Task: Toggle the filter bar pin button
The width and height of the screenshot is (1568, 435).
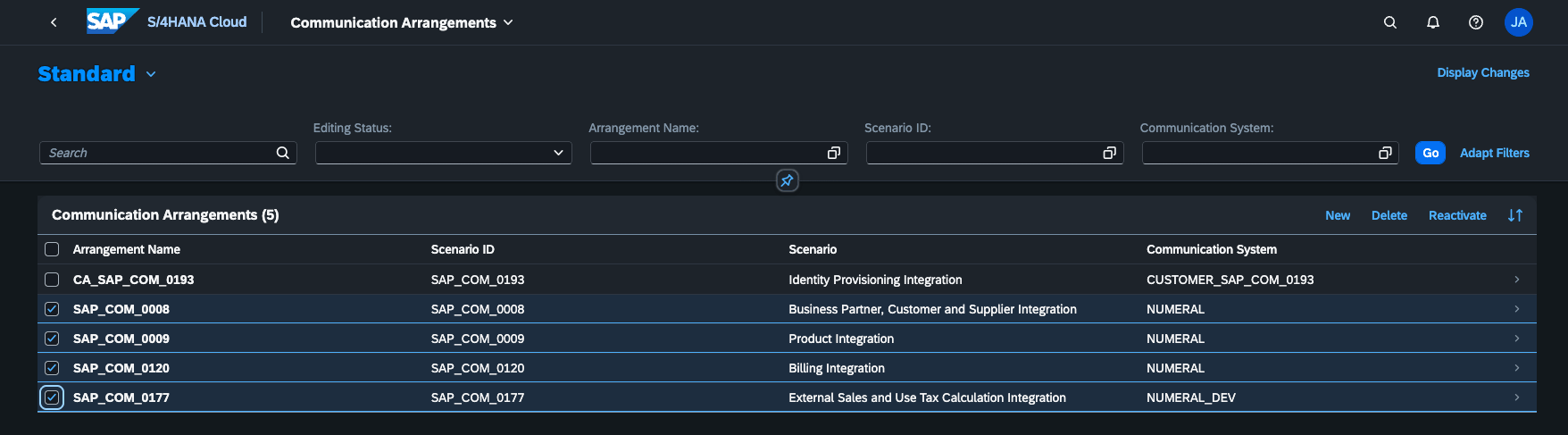Action: [787, 181]
